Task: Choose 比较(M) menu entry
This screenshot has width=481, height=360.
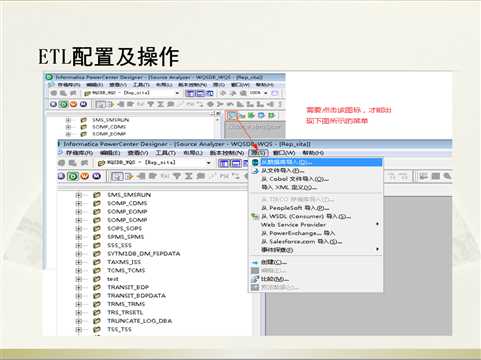Action: pyautogui.click(x=316, y=279)
